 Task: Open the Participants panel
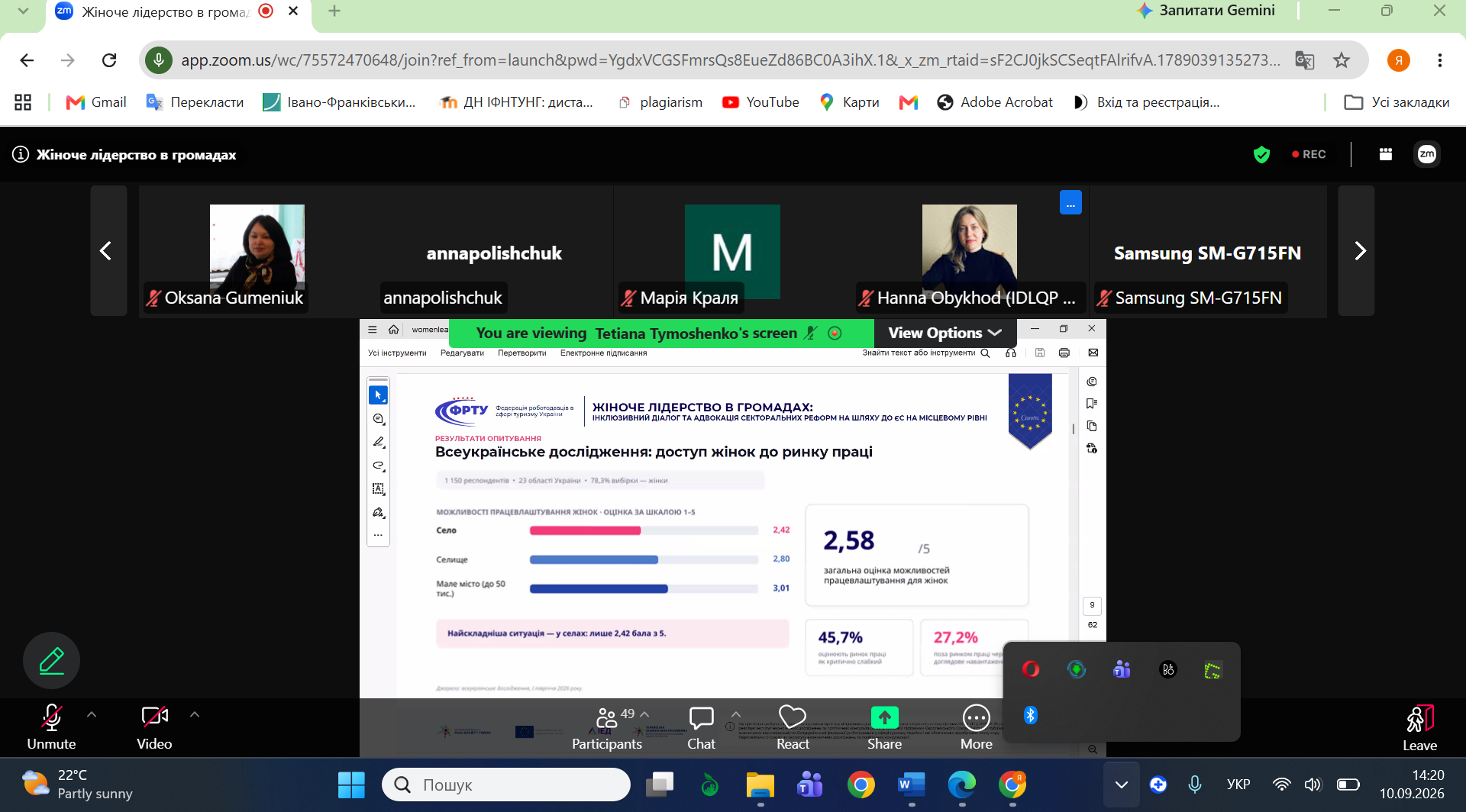(607, 729)
